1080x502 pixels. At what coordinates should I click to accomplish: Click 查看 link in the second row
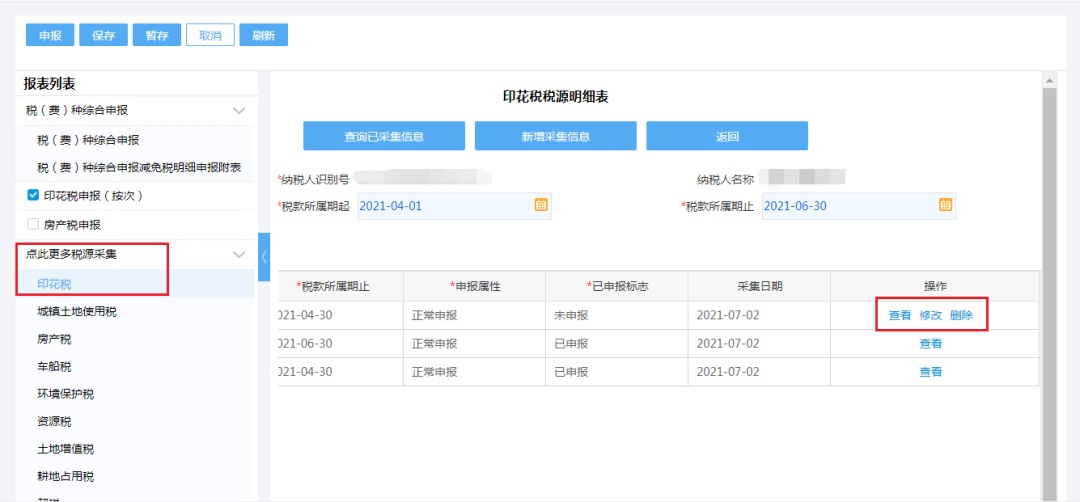click(x=930, y=344)
